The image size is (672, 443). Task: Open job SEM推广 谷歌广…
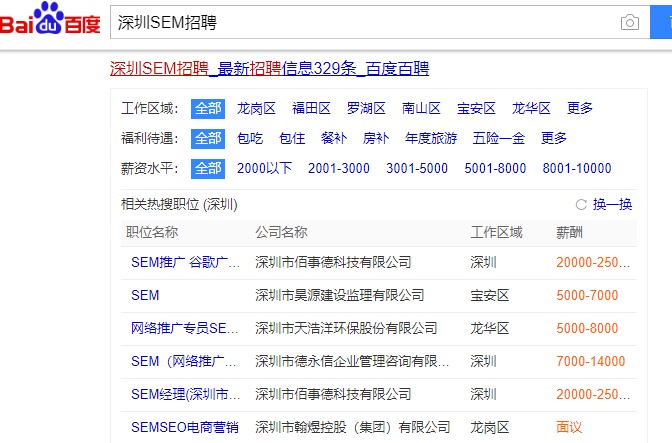pyautogui.click(x=185, y=263)
